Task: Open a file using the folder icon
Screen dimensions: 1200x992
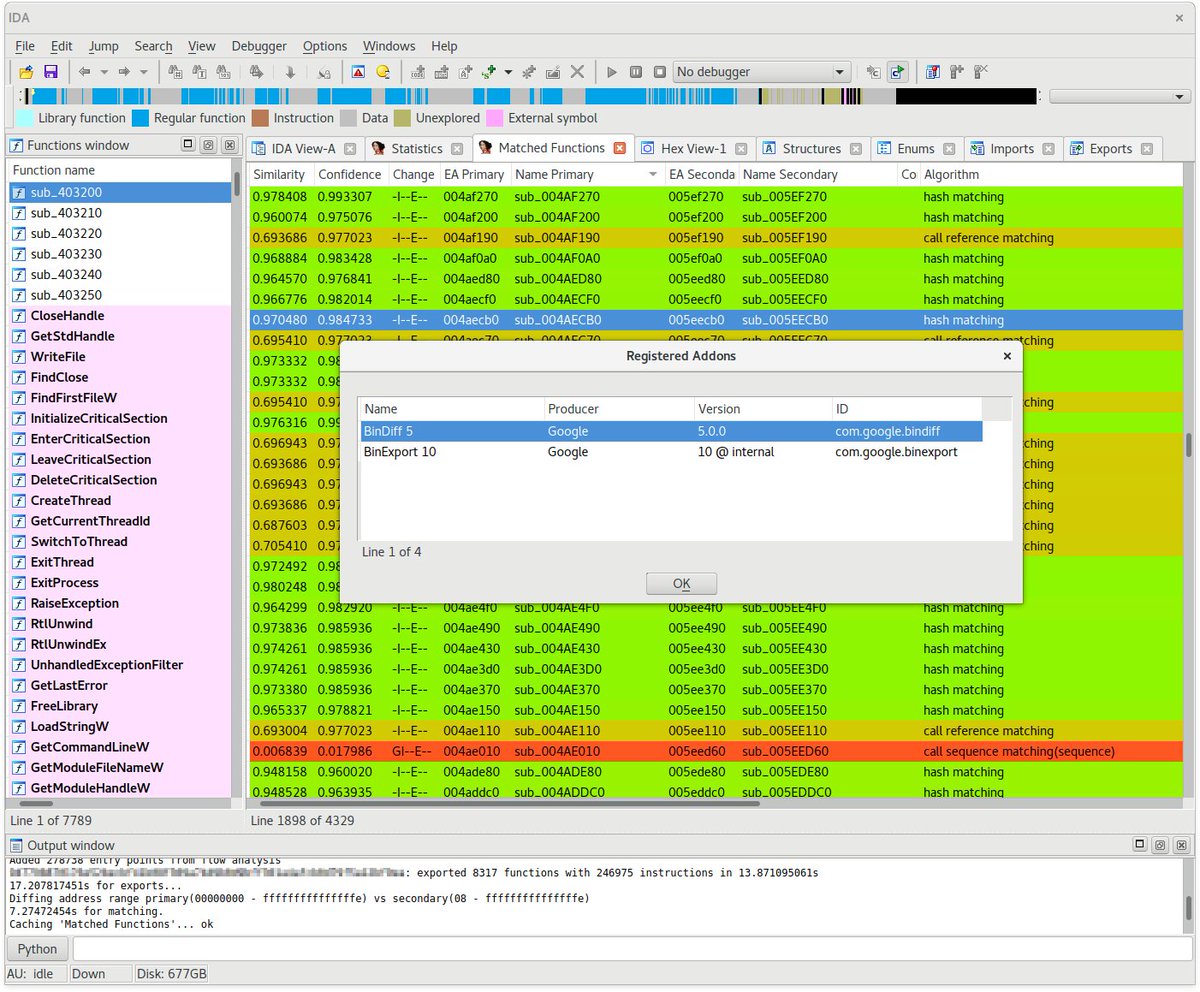Action: pyautogui.click(x=25, y=71)
